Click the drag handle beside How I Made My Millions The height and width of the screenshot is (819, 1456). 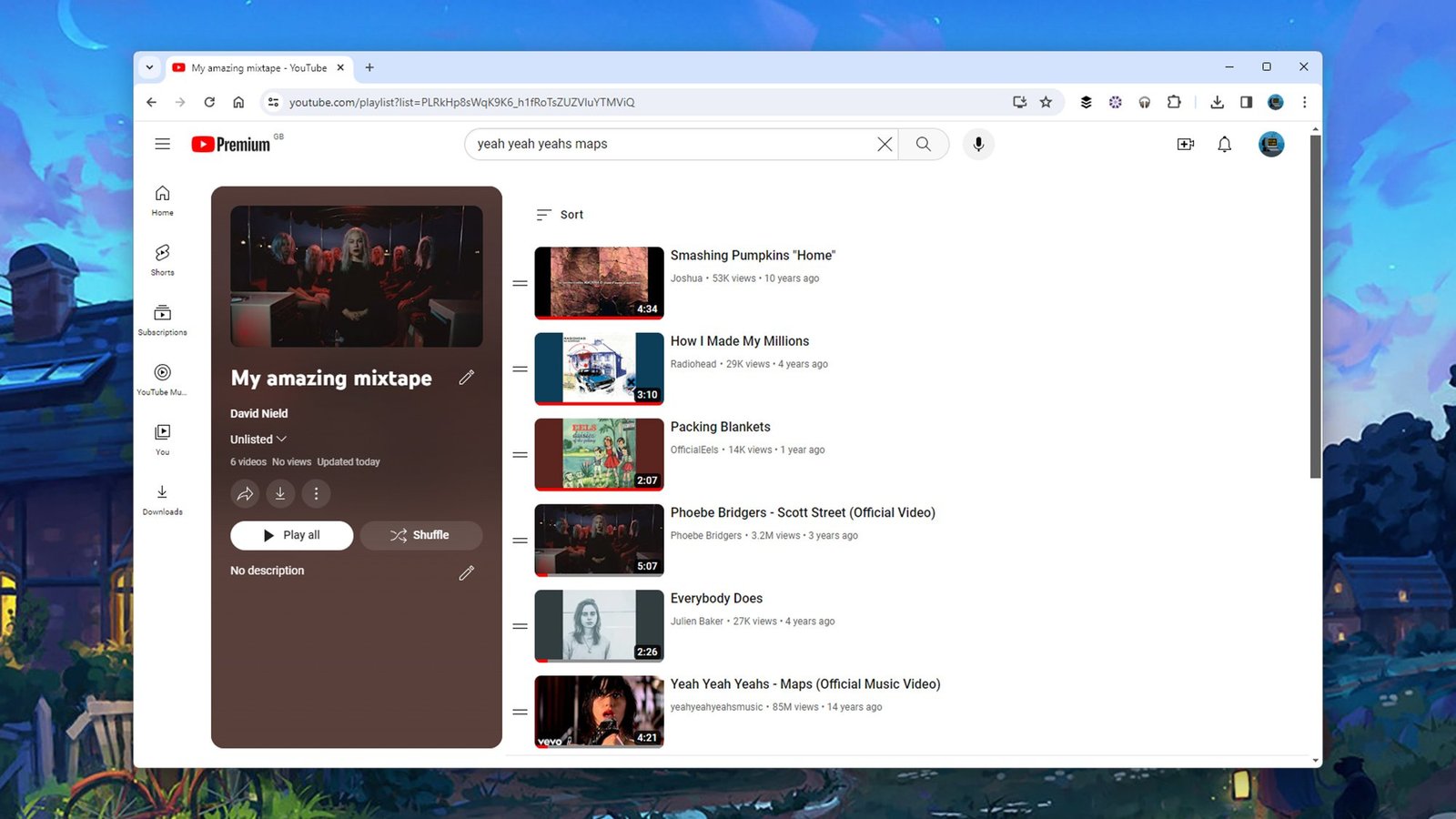(x=520, y=369)
